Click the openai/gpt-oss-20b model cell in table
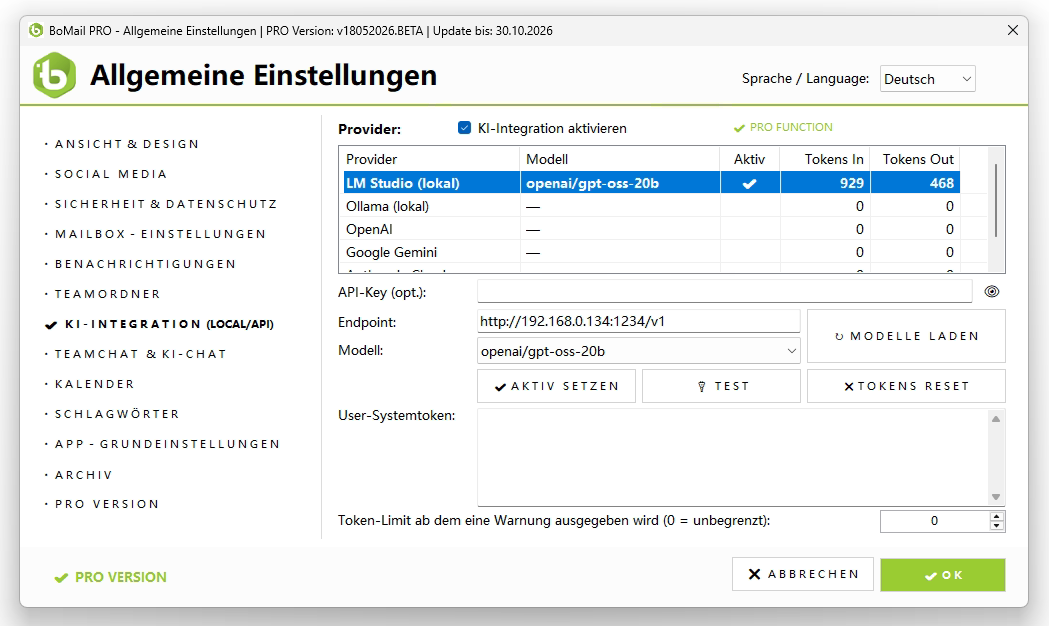This screenshot has height=626, width=1049. point(620,183)
